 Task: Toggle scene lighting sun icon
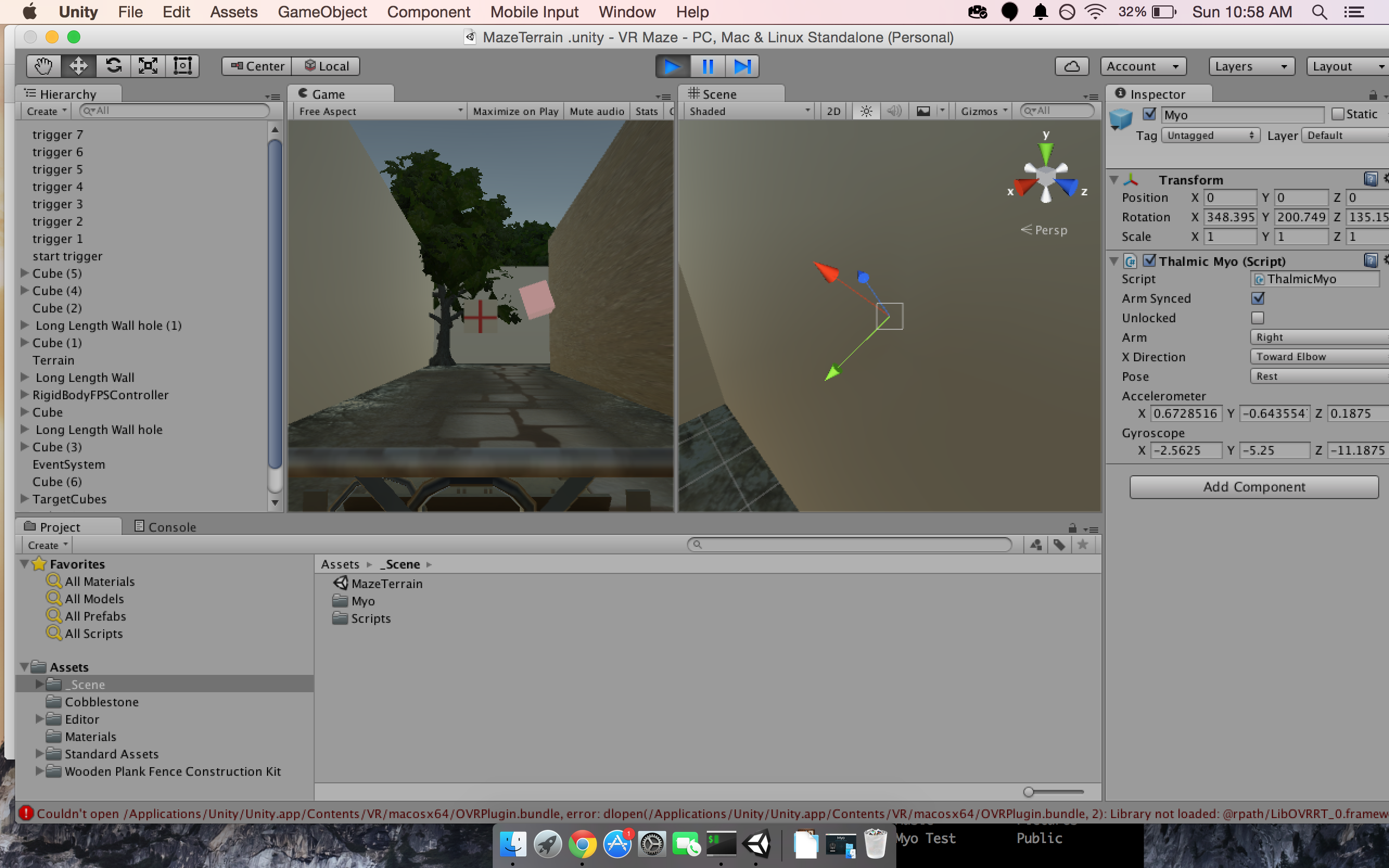[x=866, y=111]
